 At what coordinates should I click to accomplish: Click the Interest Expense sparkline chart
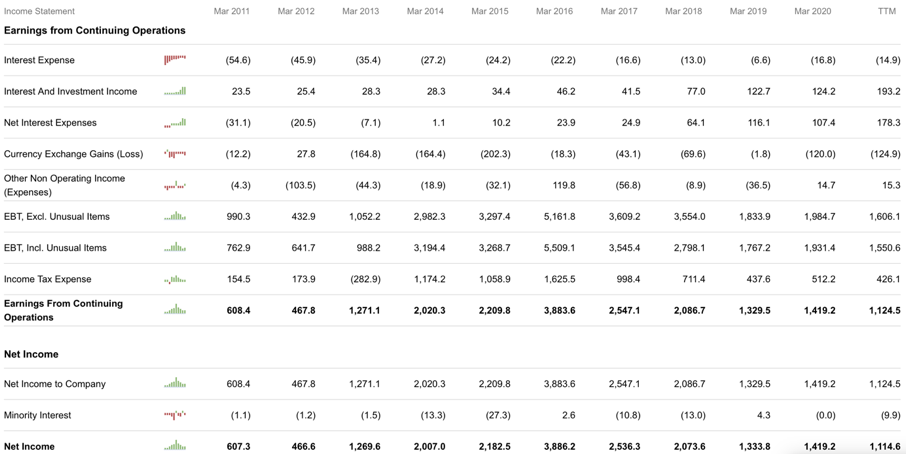point(175,59)
